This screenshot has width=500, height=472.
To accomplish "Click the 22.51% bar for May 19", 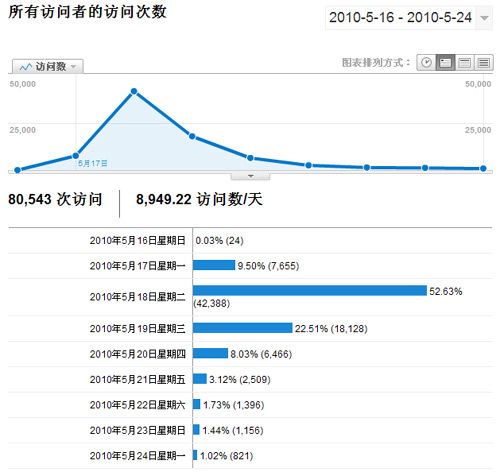I will (x=243, y=328).
